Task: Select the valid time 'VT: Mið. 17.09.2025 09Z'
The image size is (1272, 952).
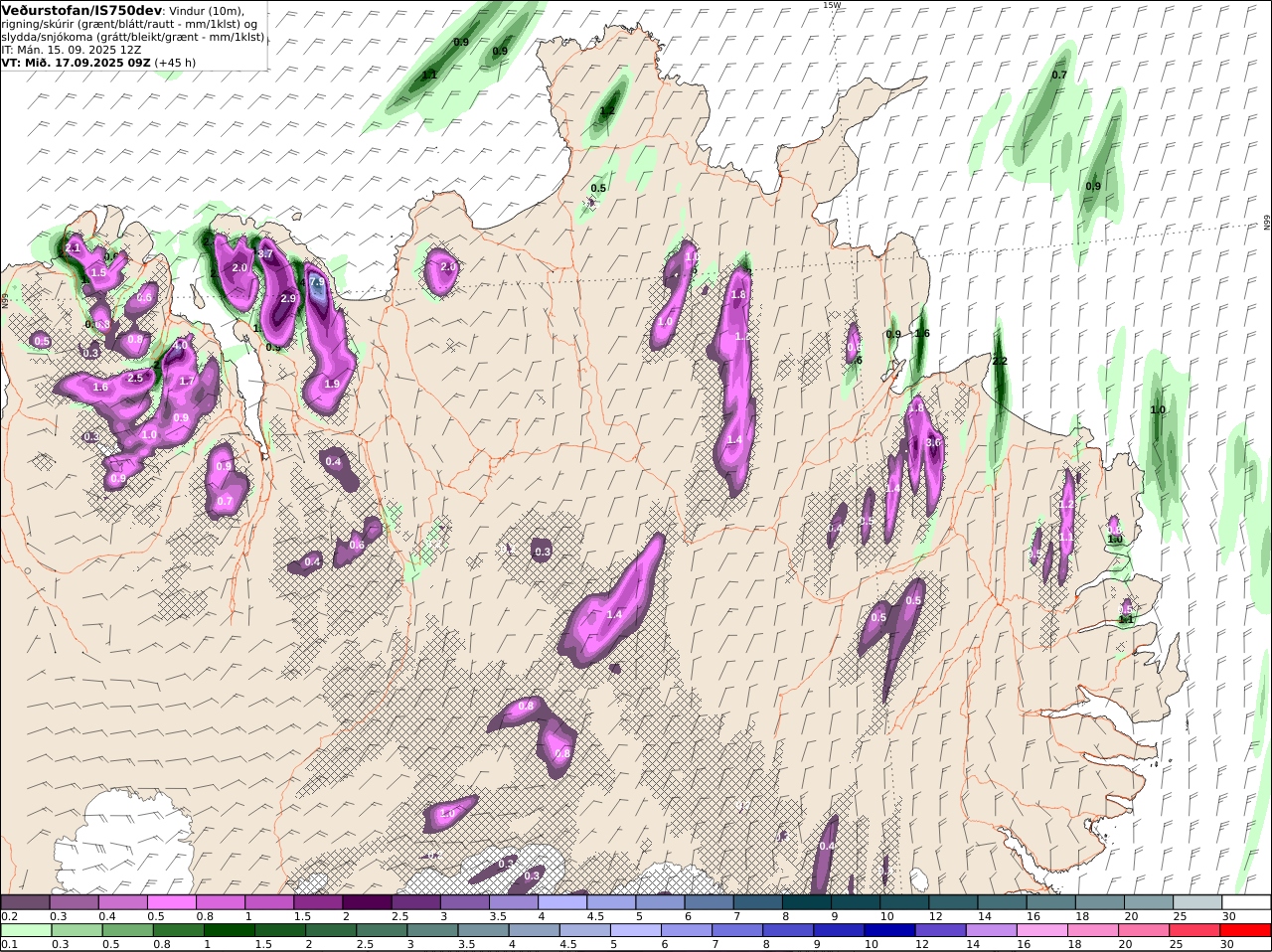Action: pos(77,62)
